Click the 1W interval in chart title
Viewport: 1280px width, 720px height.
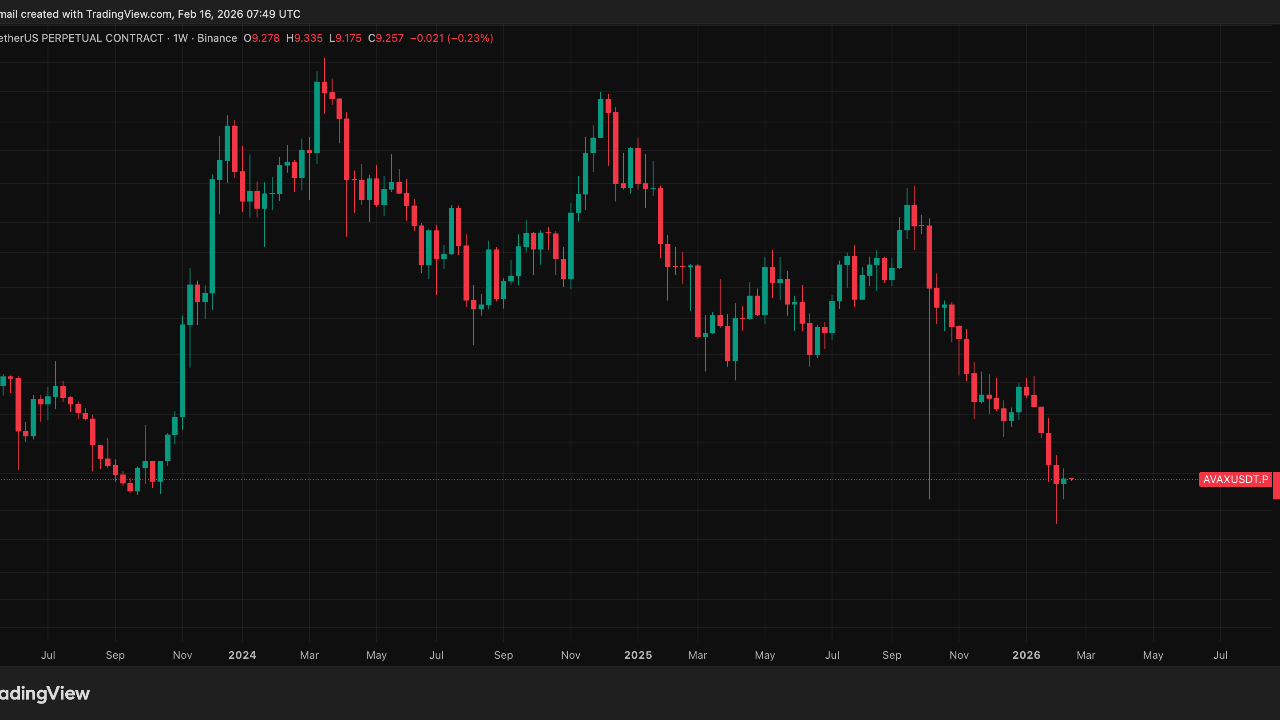[x=181, y=38]
